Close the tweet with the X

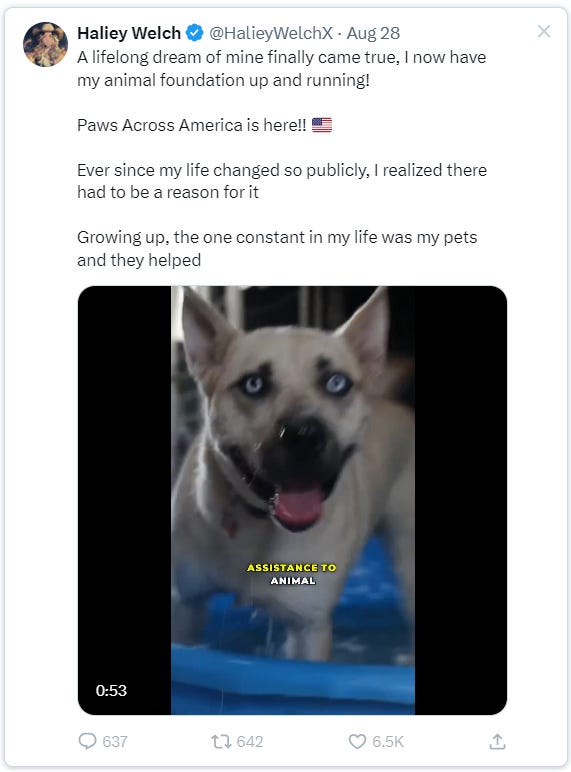tap(544, 32)
